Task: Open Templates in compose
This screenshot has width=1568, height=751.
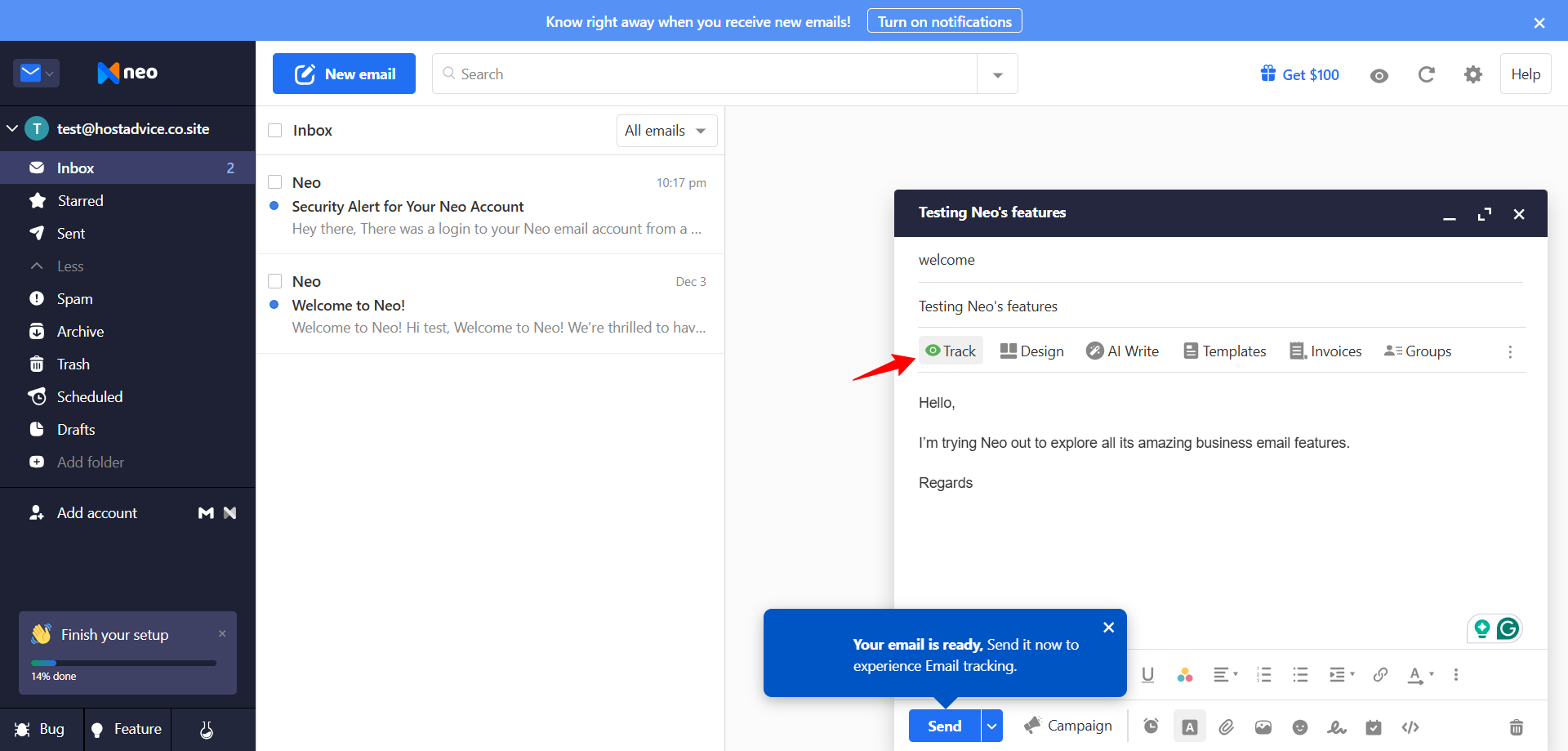Action: [x=1224, y=351]
